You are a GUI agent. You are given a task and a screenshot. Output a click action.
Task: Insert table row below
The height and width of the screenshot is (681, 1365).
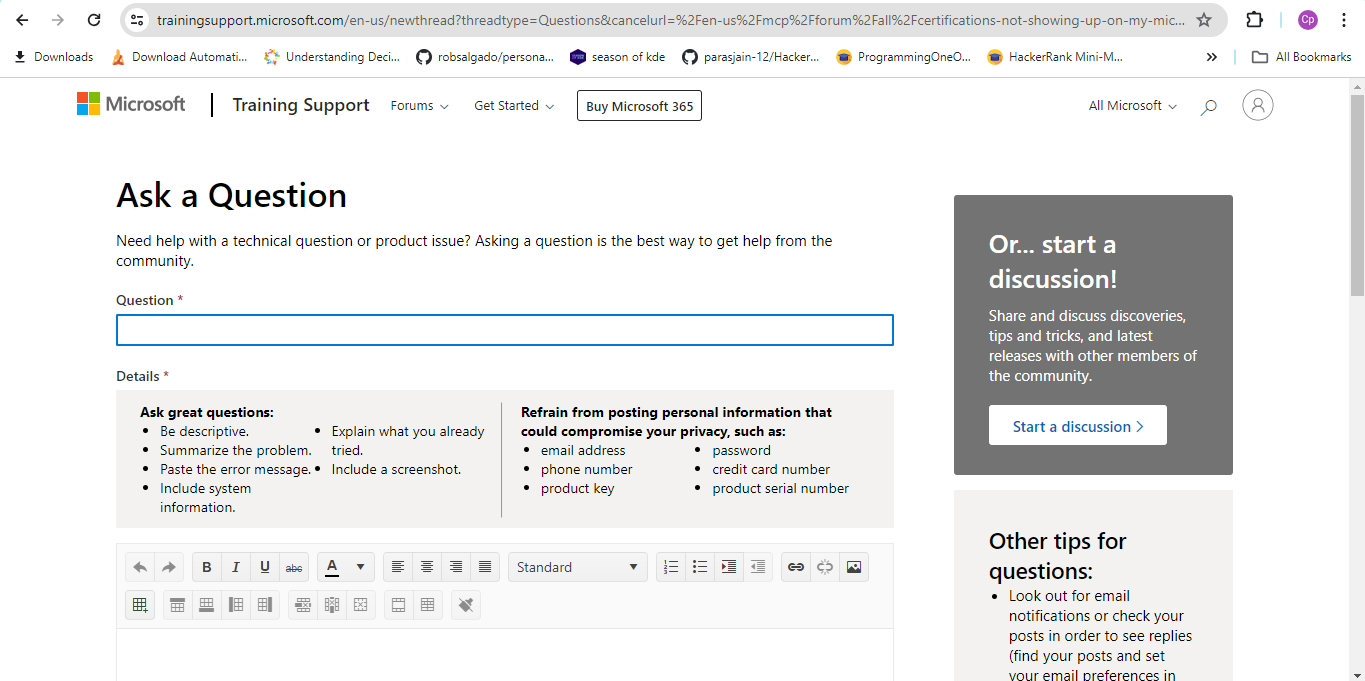[x=207, y=605]
